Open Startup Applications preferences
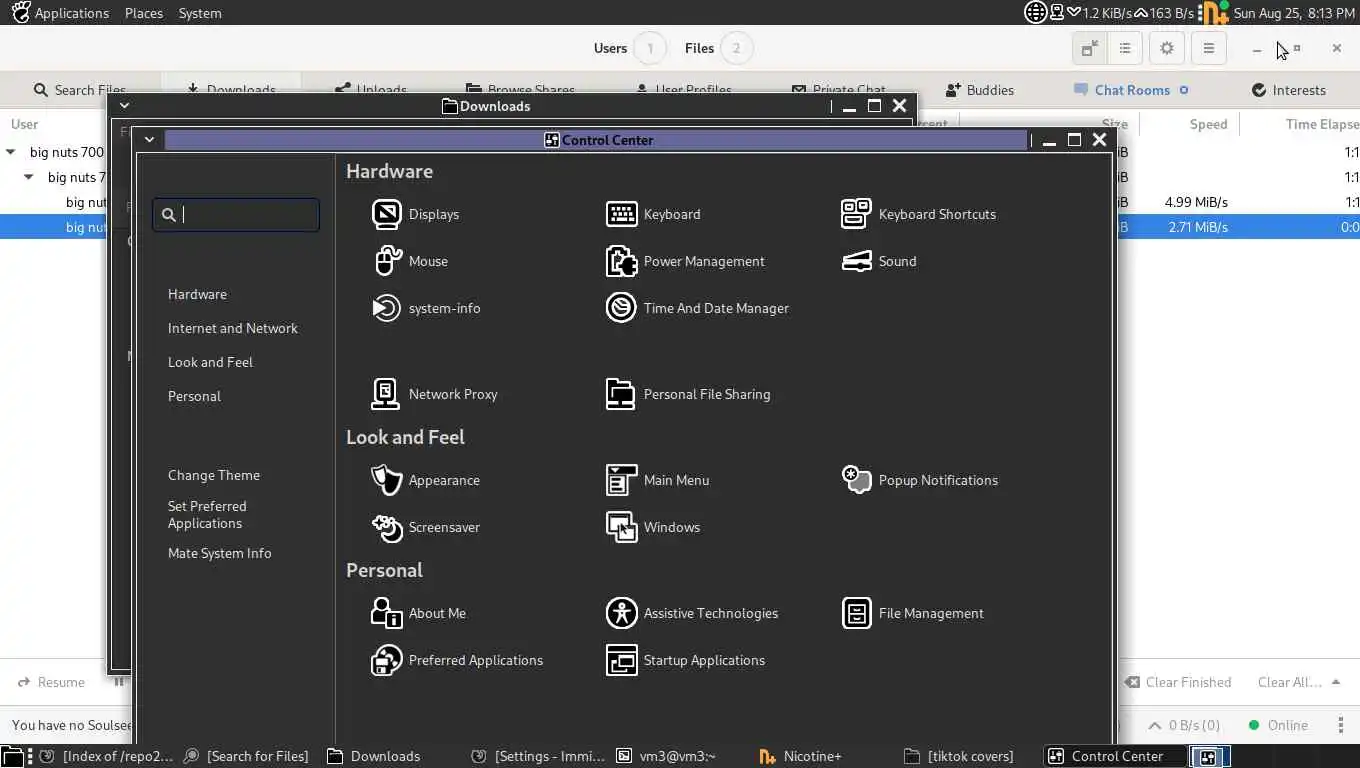The image size is (1360, 768). (x=685, y=660)
